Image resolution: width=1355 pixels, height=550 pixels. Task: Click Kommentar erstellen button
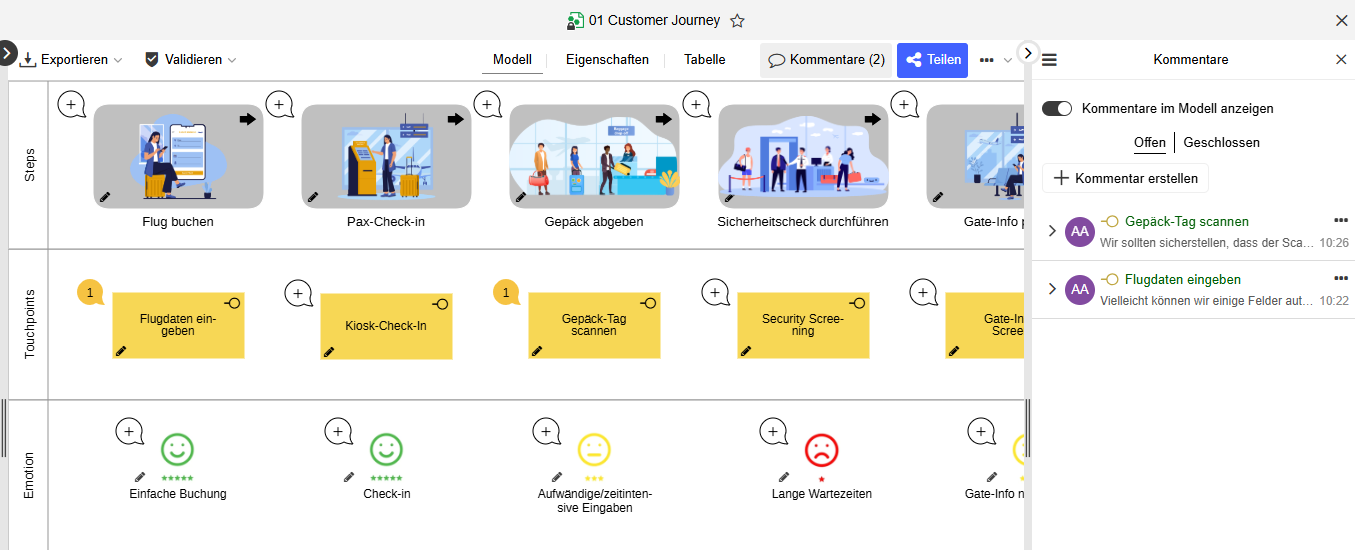tap(1126, 178)
